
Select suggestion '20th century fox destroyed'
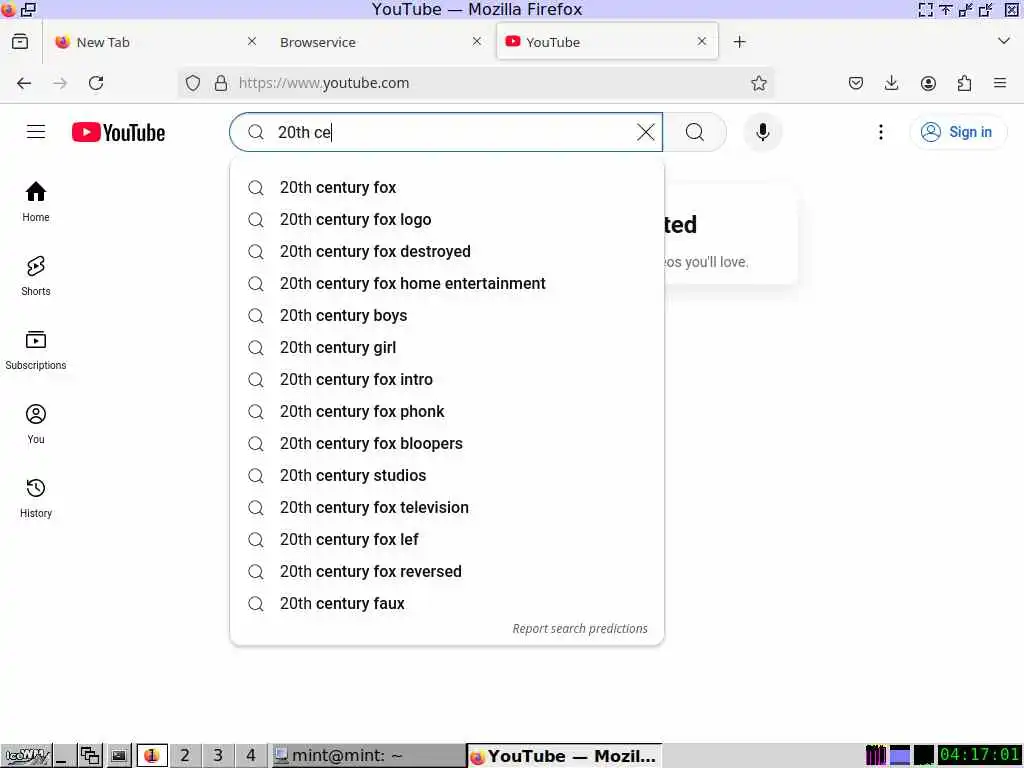tap(447, 251)
